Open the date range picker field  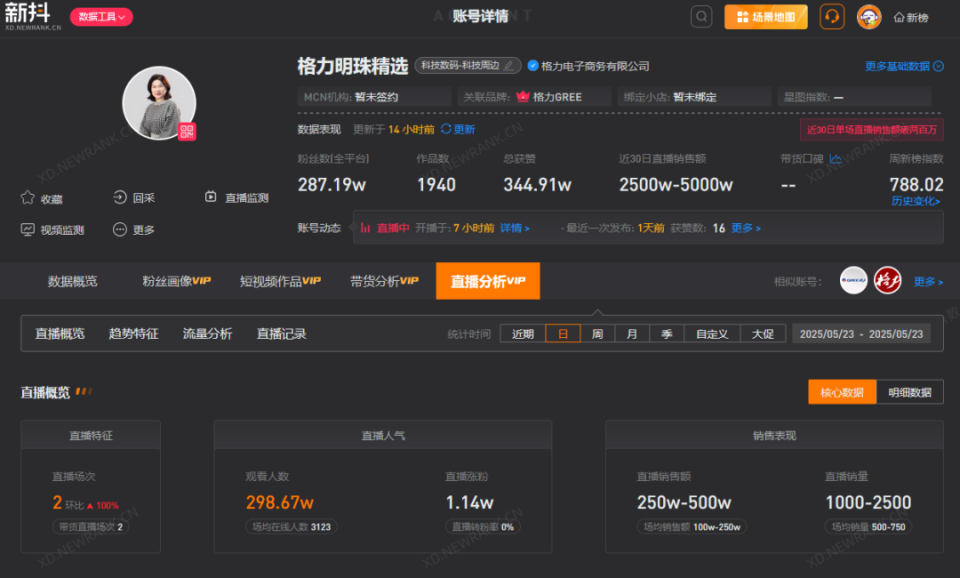(861, 334)
